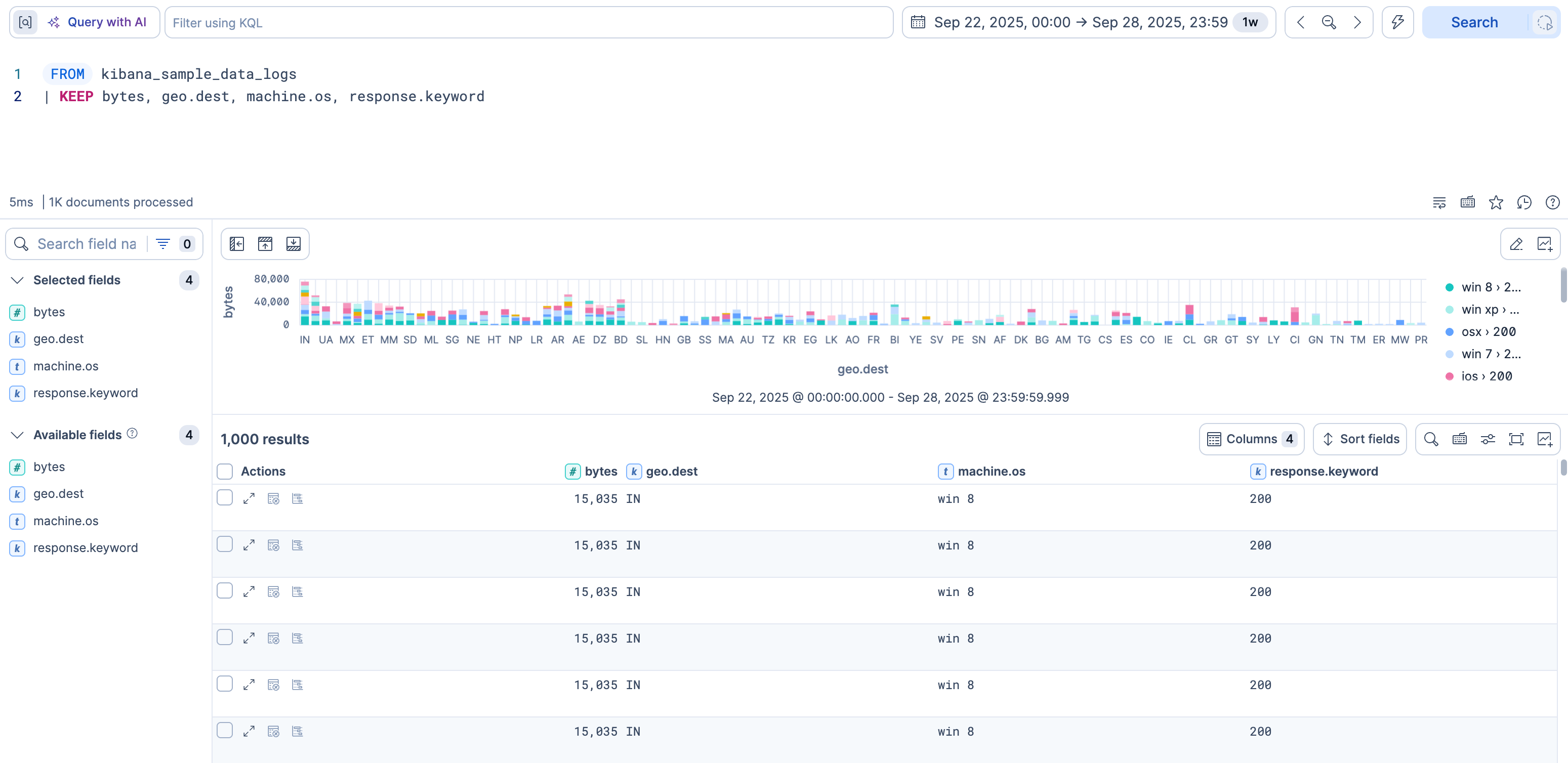Show keyboard shortcuts for editor

pos(1467,202)
